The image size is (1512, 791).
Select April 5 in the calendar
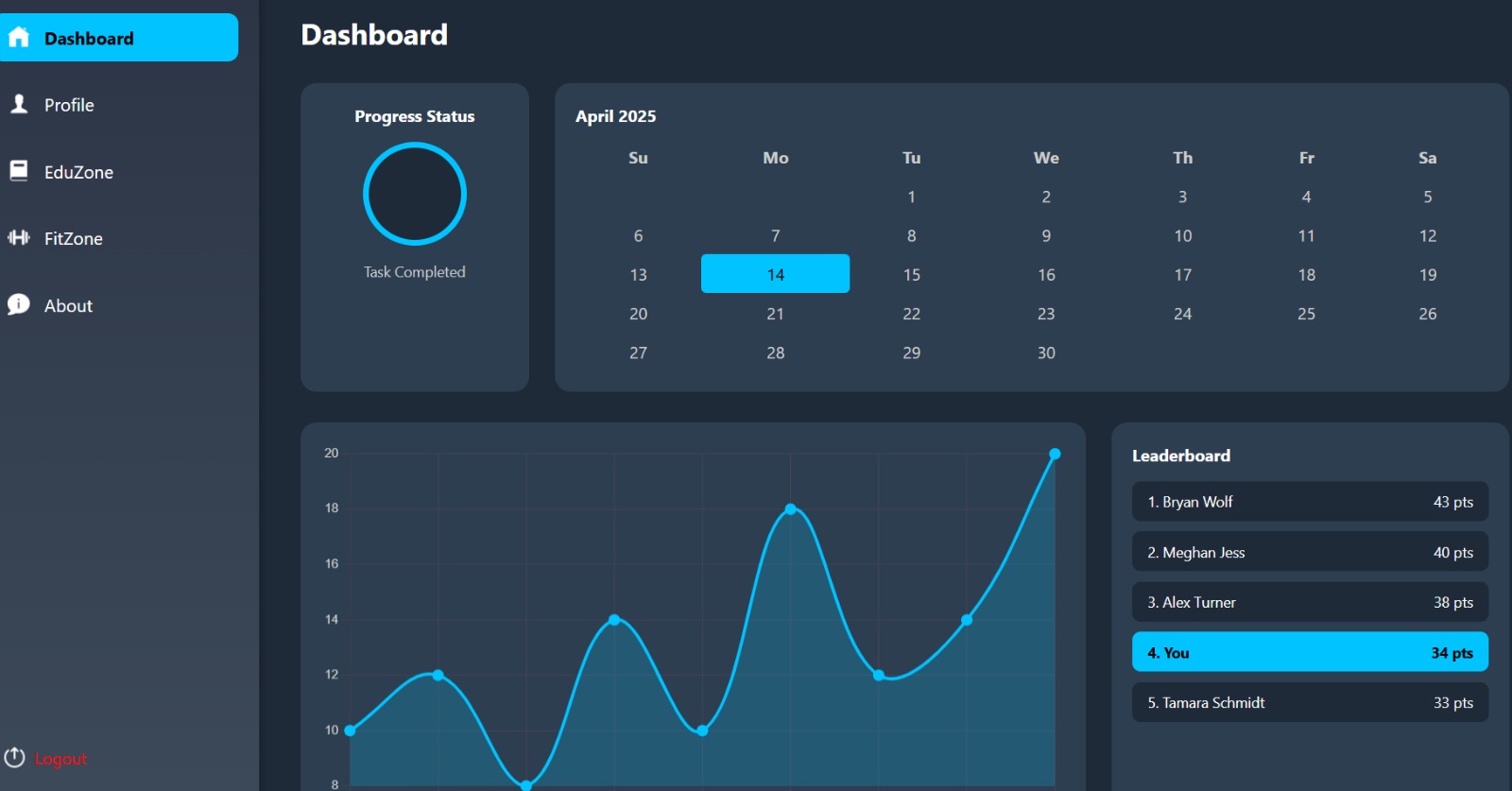tap(1428, 197)
